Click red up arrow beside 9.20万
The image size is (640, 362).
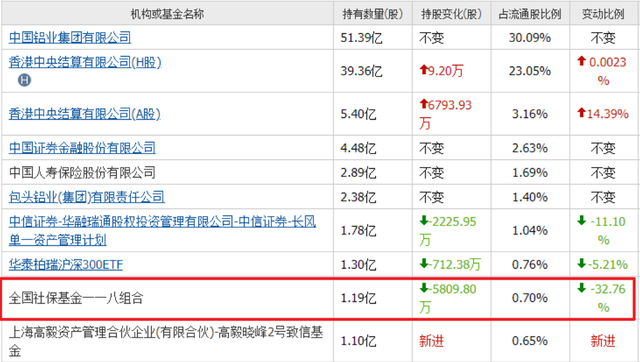click(x=424, y=70)
